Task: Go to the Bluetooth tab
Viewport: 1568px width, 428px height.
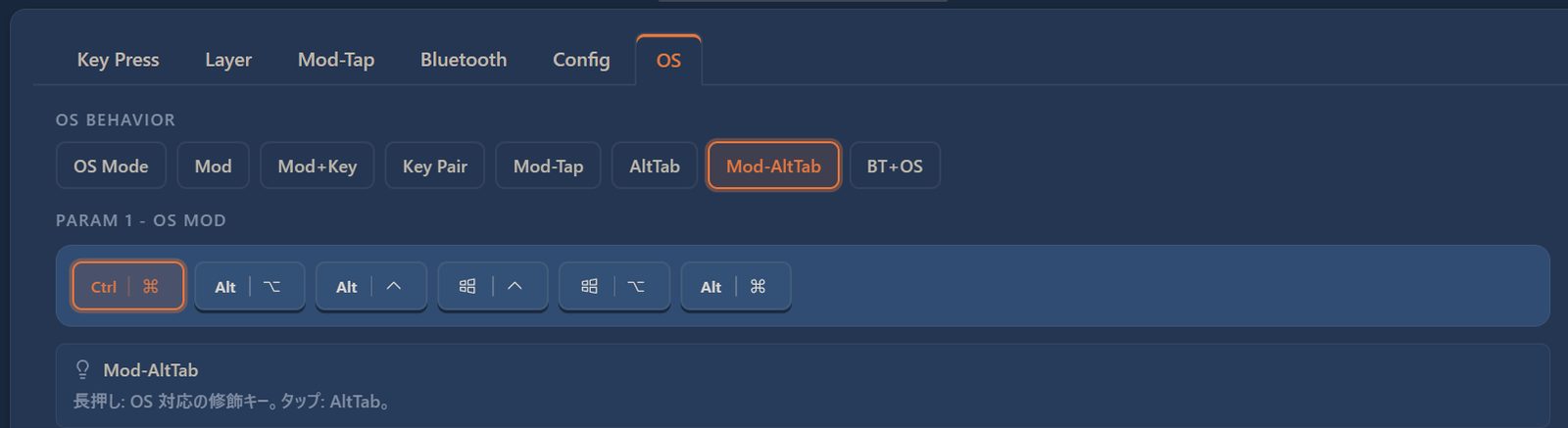Action: 464,60
